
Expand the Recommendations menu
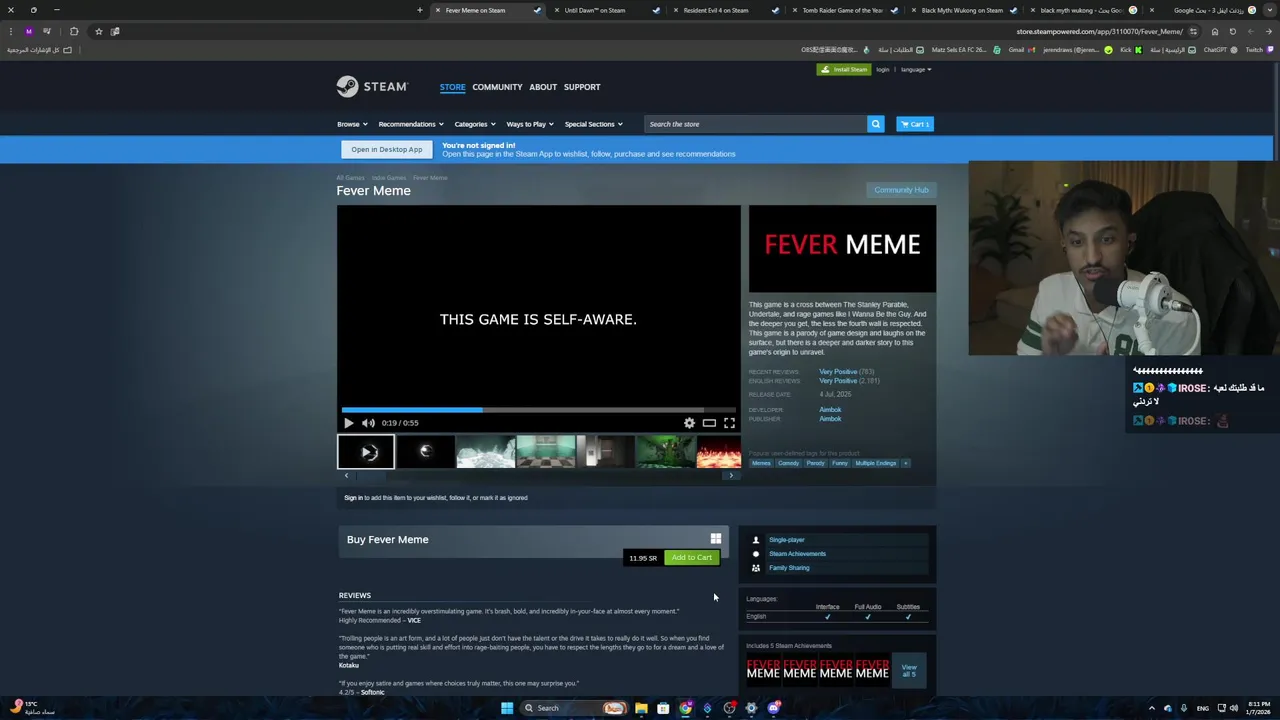click(410, 124)
